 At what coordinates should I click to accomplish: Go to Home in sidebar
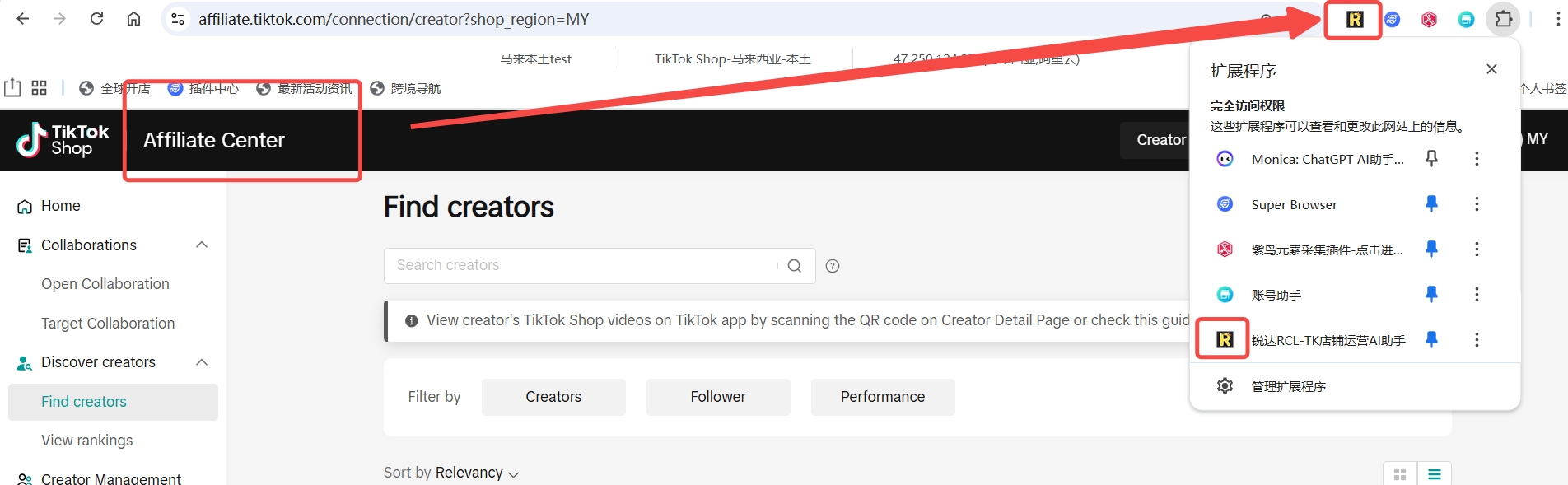[60, 206]
